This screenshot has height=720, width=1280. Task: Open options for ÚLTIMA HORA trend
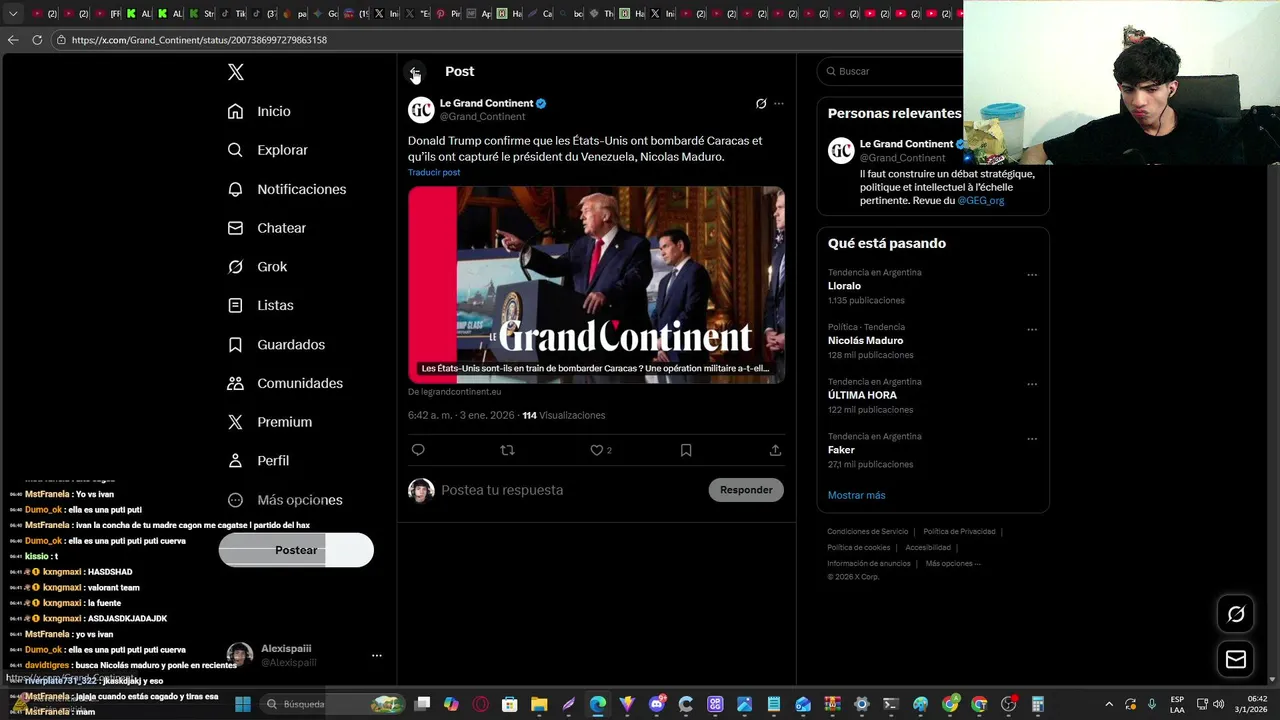click(x=1032, y=384)
